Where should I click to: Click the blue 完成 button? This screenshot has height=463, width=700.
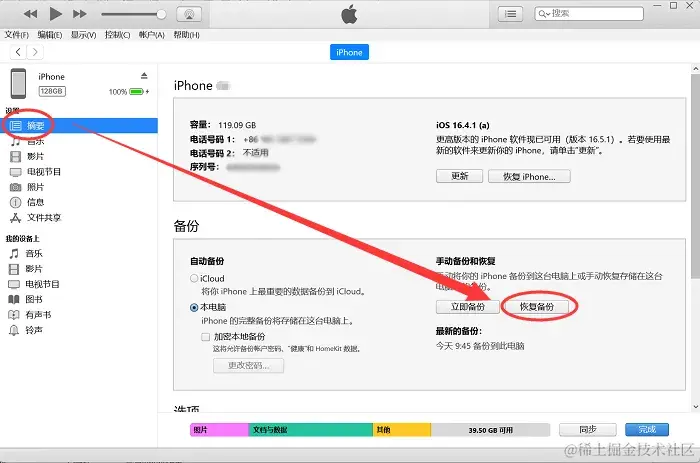tap(647, 430)
